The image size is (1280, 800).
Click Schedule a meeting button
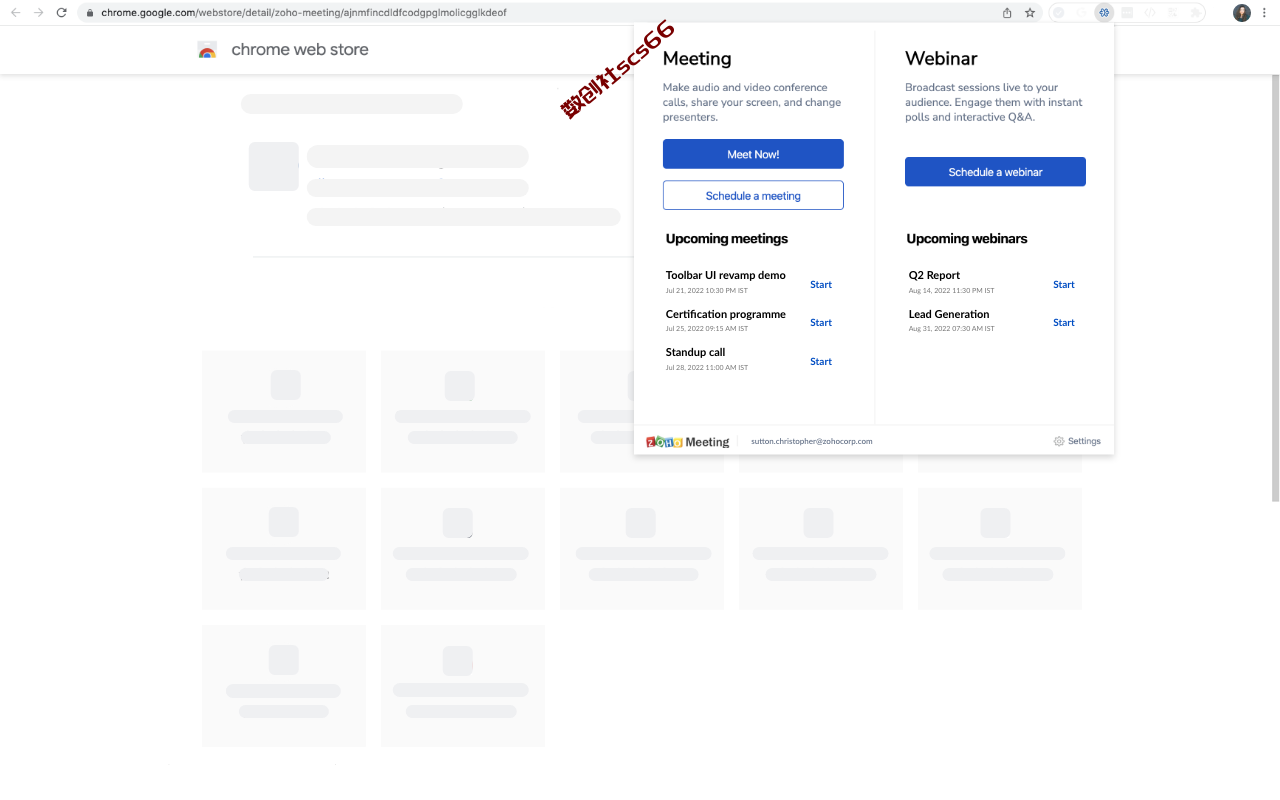753,195
